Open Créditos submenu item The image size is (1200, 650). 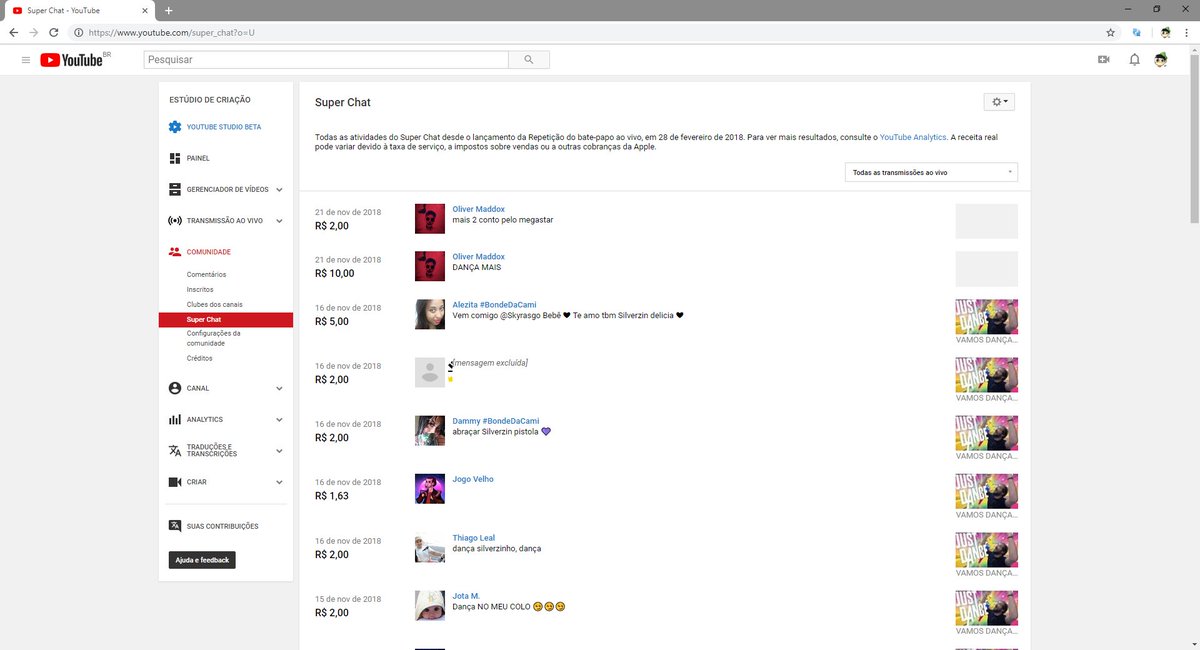(200, 358)
